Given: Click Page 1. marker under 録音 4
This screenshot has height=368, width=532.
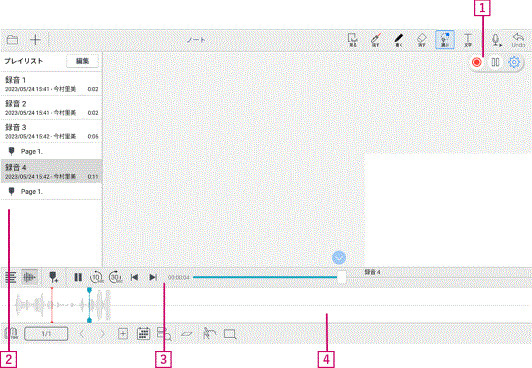Looking at the screenshot, I should pyautogui.click(x=51, y=191).
